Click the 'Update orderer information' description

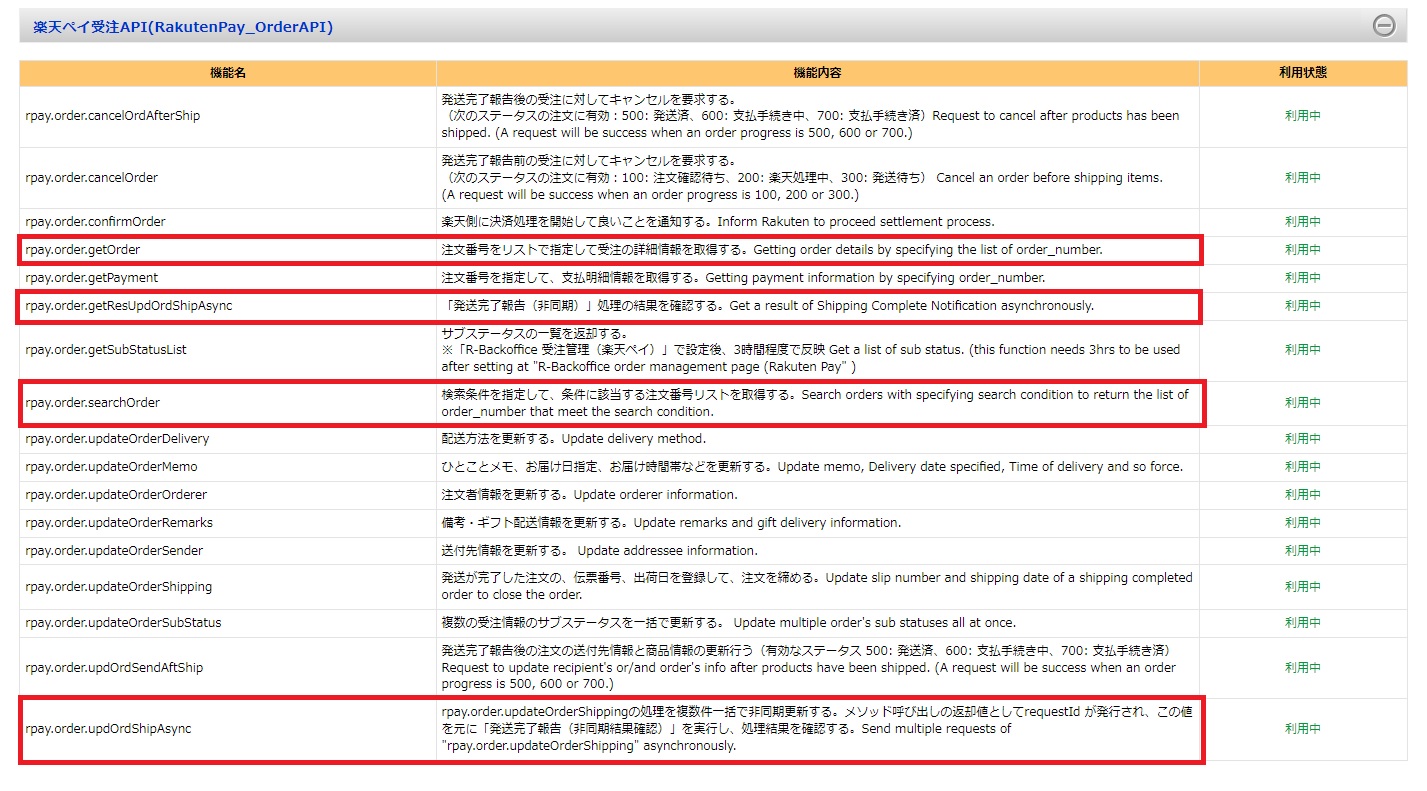click(589, 495)
